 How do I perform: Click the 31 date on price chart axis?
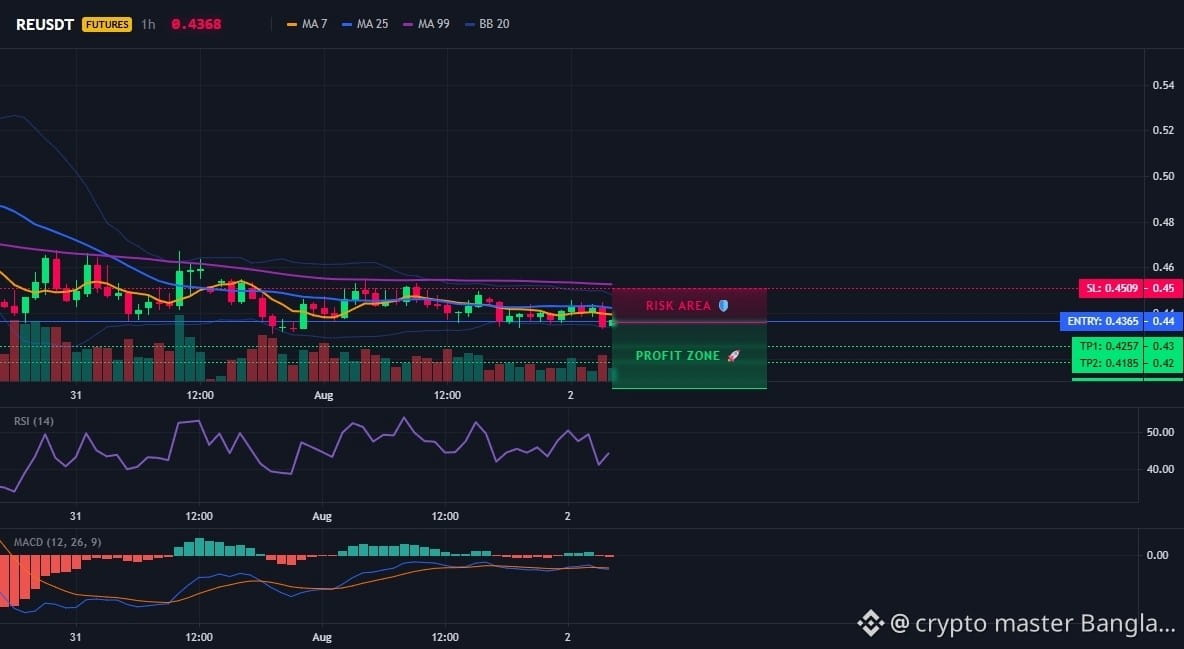tap(76, 395)
